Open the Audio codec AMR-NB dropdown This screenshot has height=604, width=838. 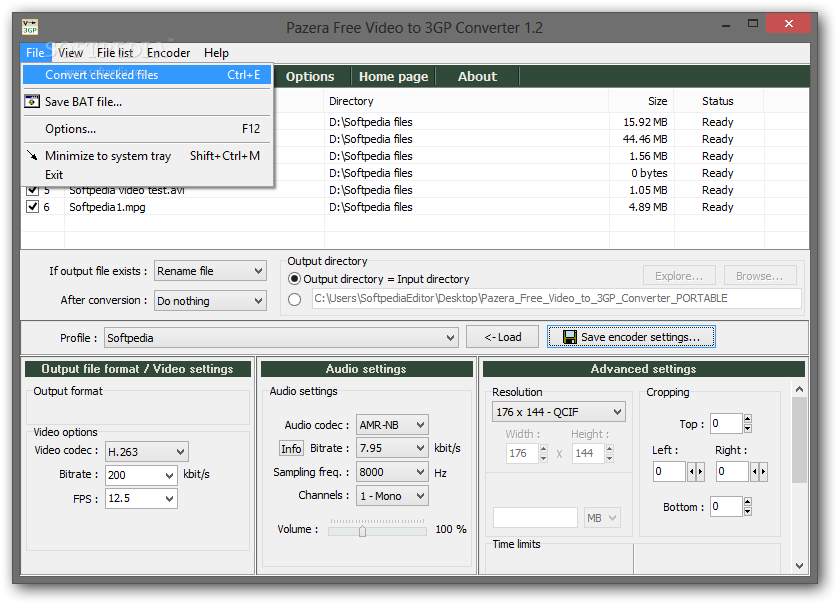[392, 425]
